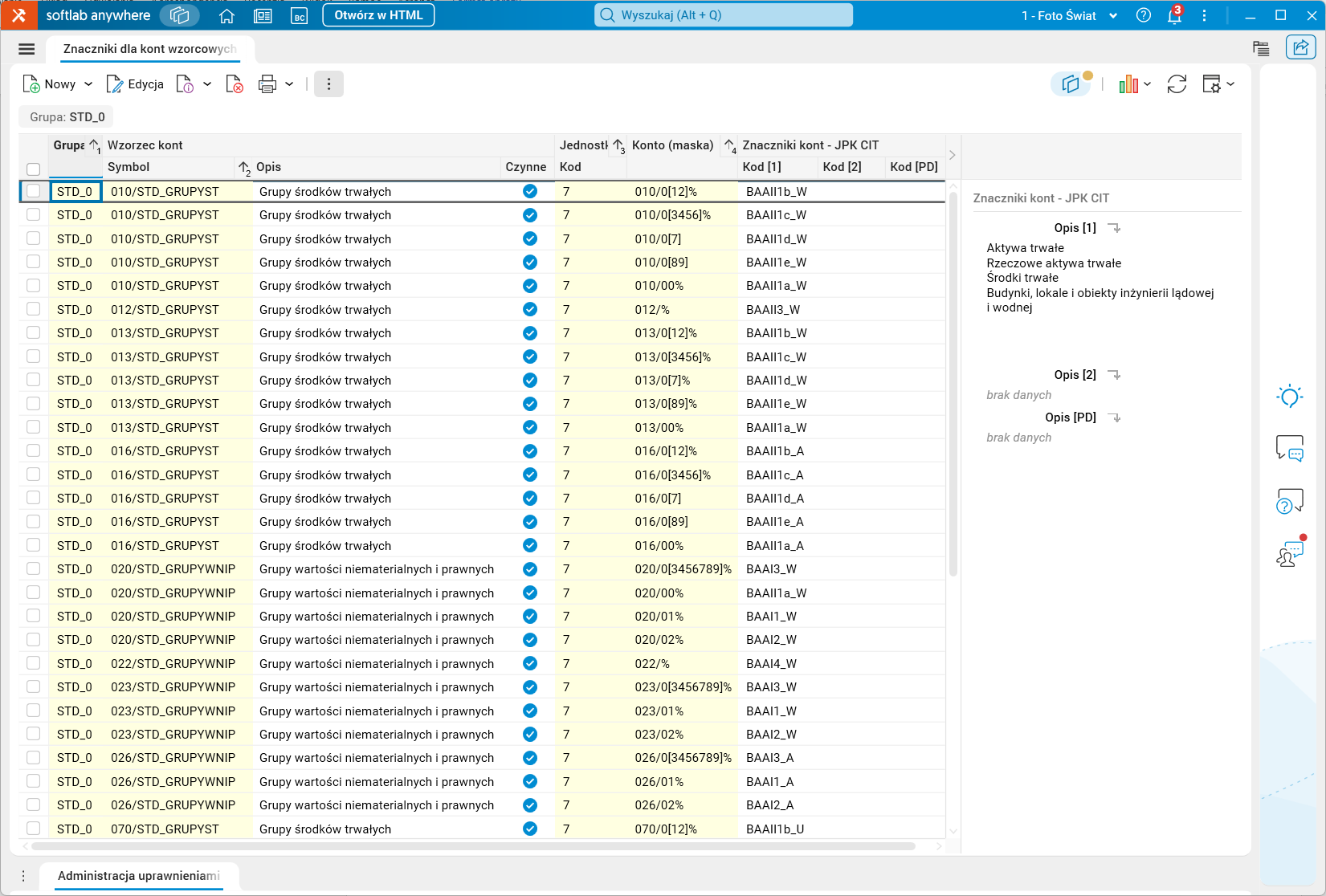Go to the home screen icon

(x=226, y=16)
